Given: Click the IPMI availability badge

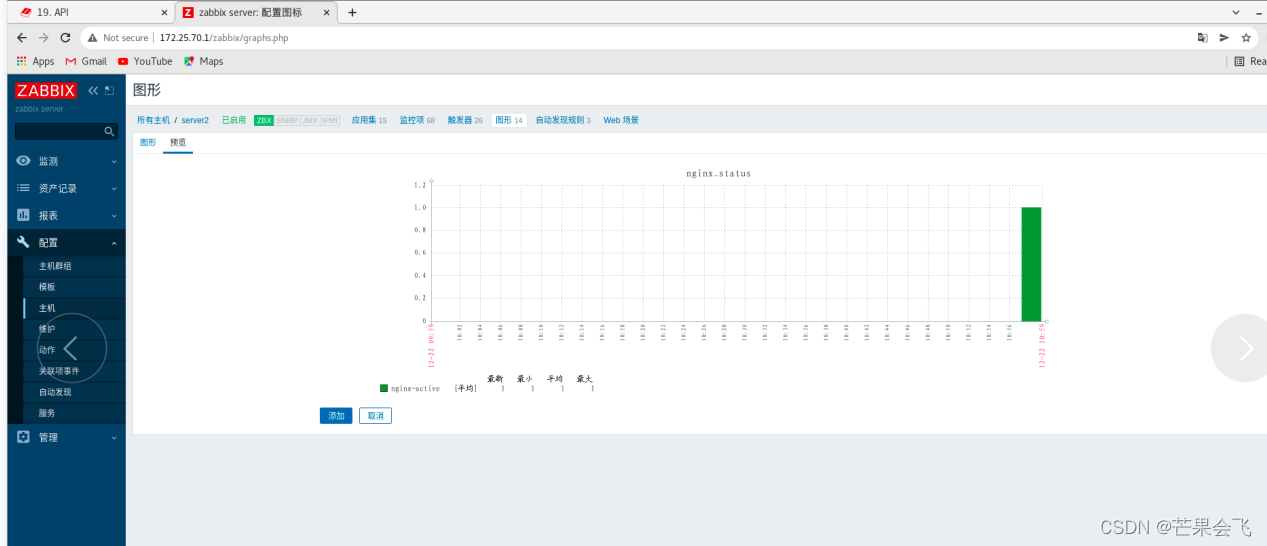Looking at the screenshot, I should pyautogui.click(x=330, y=120).
